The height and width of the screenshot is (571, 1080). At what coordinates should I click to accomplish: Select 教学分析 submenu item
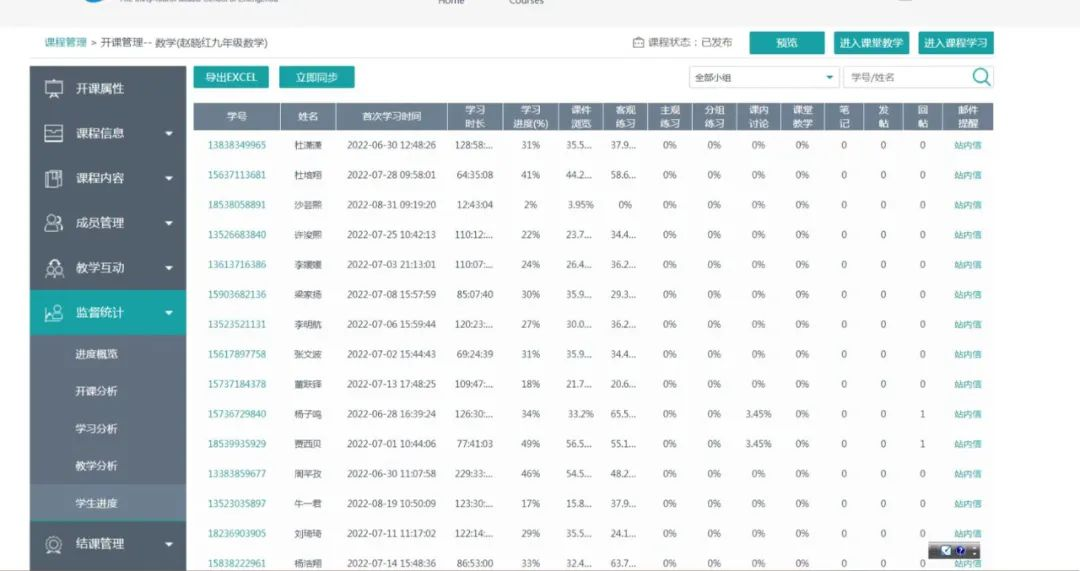click(x=96, y=466)
